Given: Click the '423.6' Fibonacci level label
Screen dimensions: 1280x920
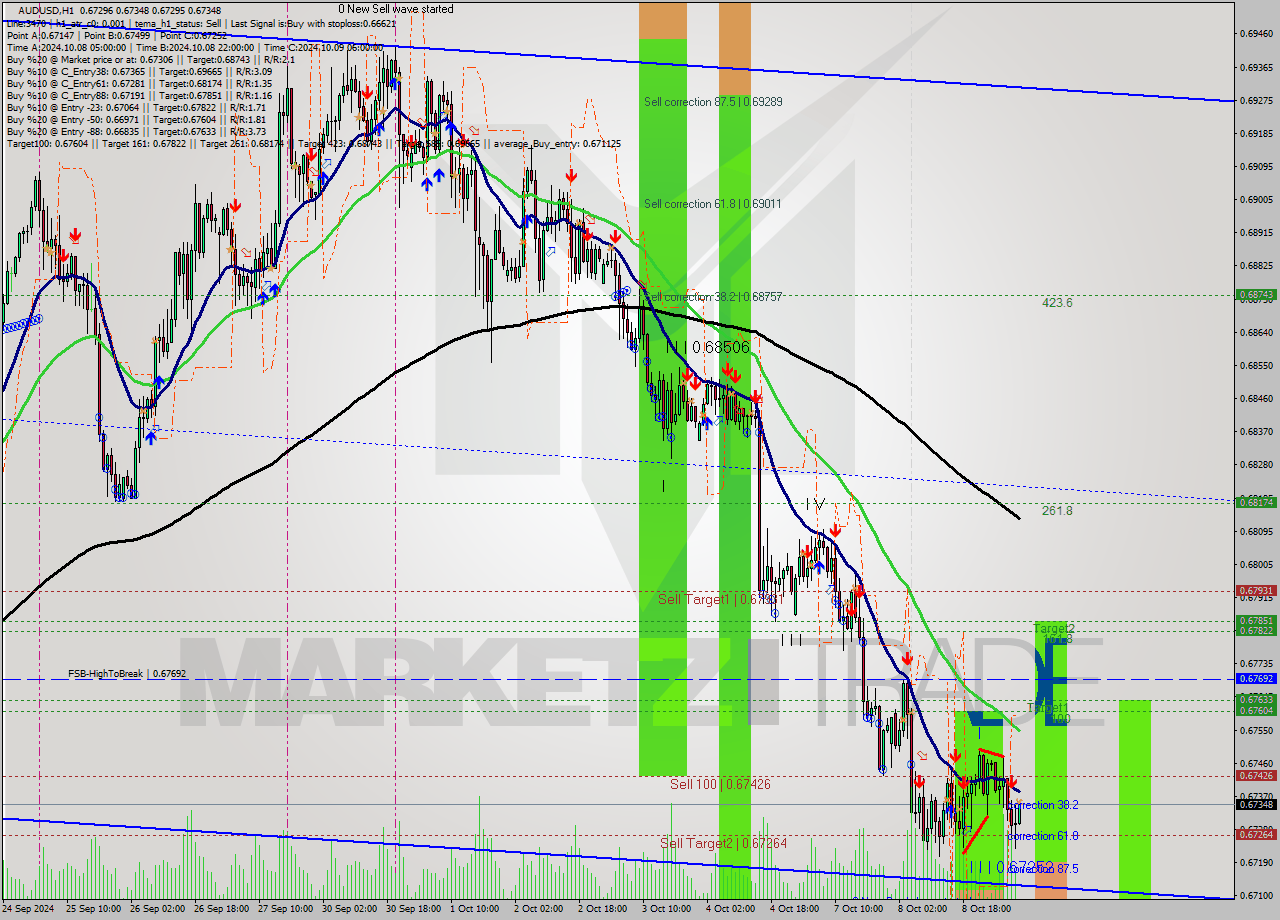Looking at the screenshot, I should pos(1057,302).
